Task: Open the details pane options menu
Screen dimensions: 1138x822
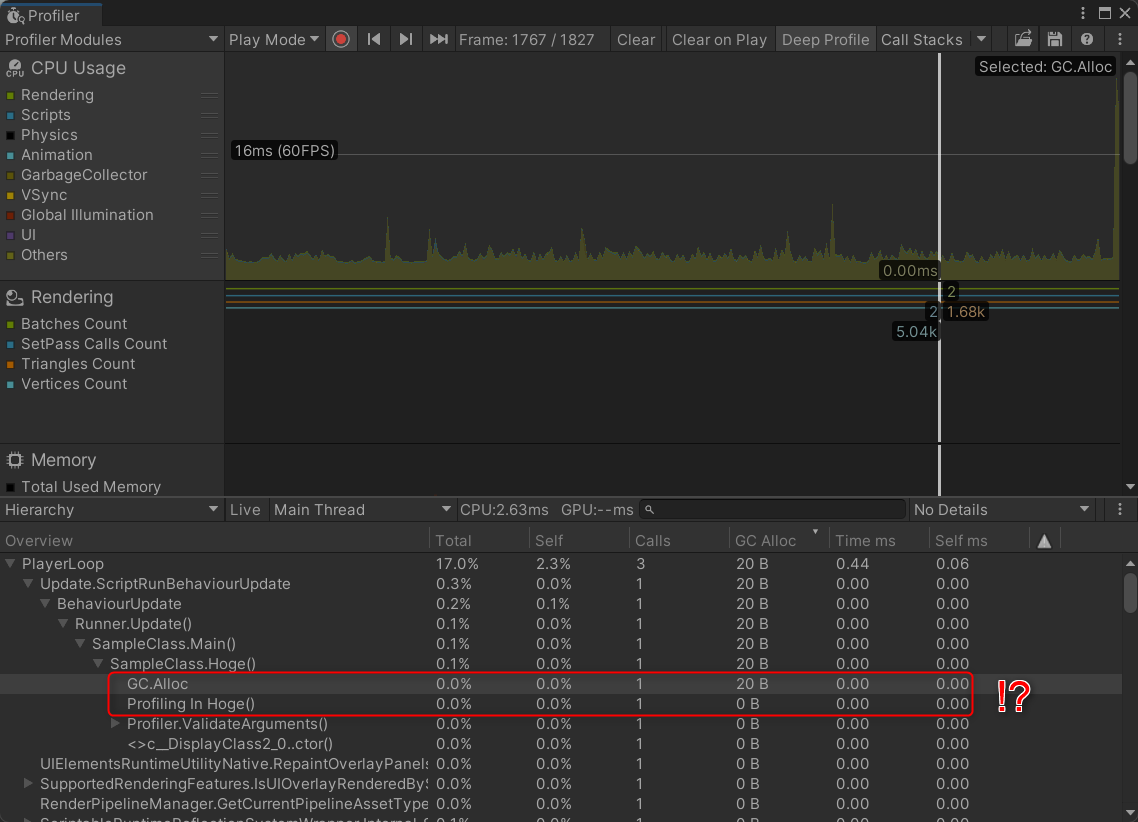Action: (1120, 509)
